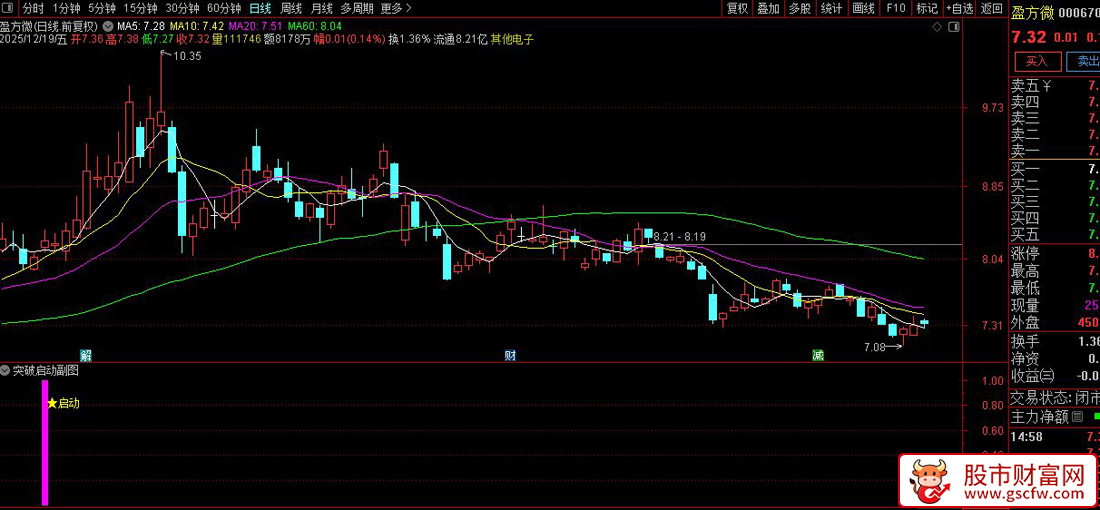Click the 盈方微 stock name header
Viewport: 1100px width, 510px height.
click(1031, 12)
